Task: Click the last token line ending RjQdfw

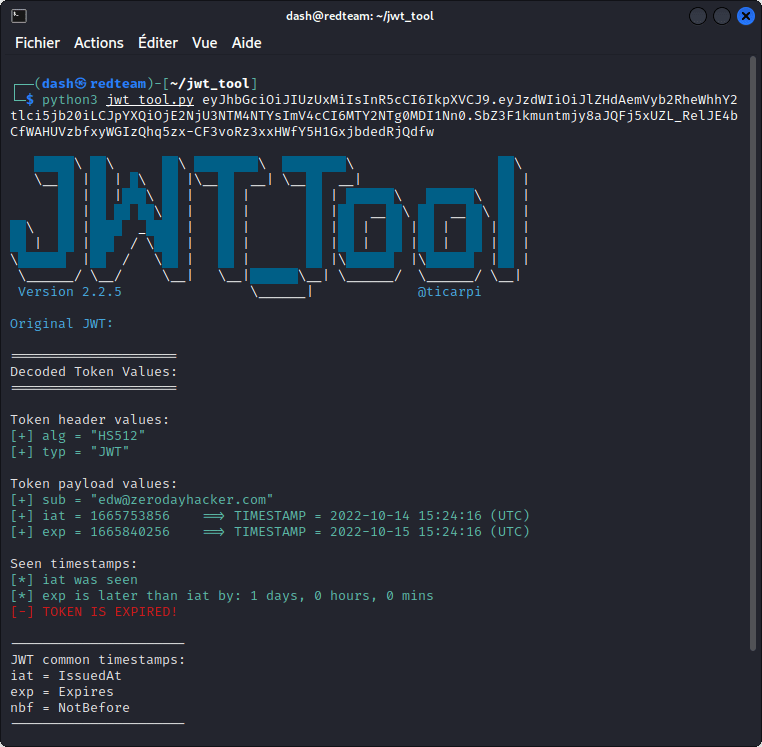Action: pos(222,132)
